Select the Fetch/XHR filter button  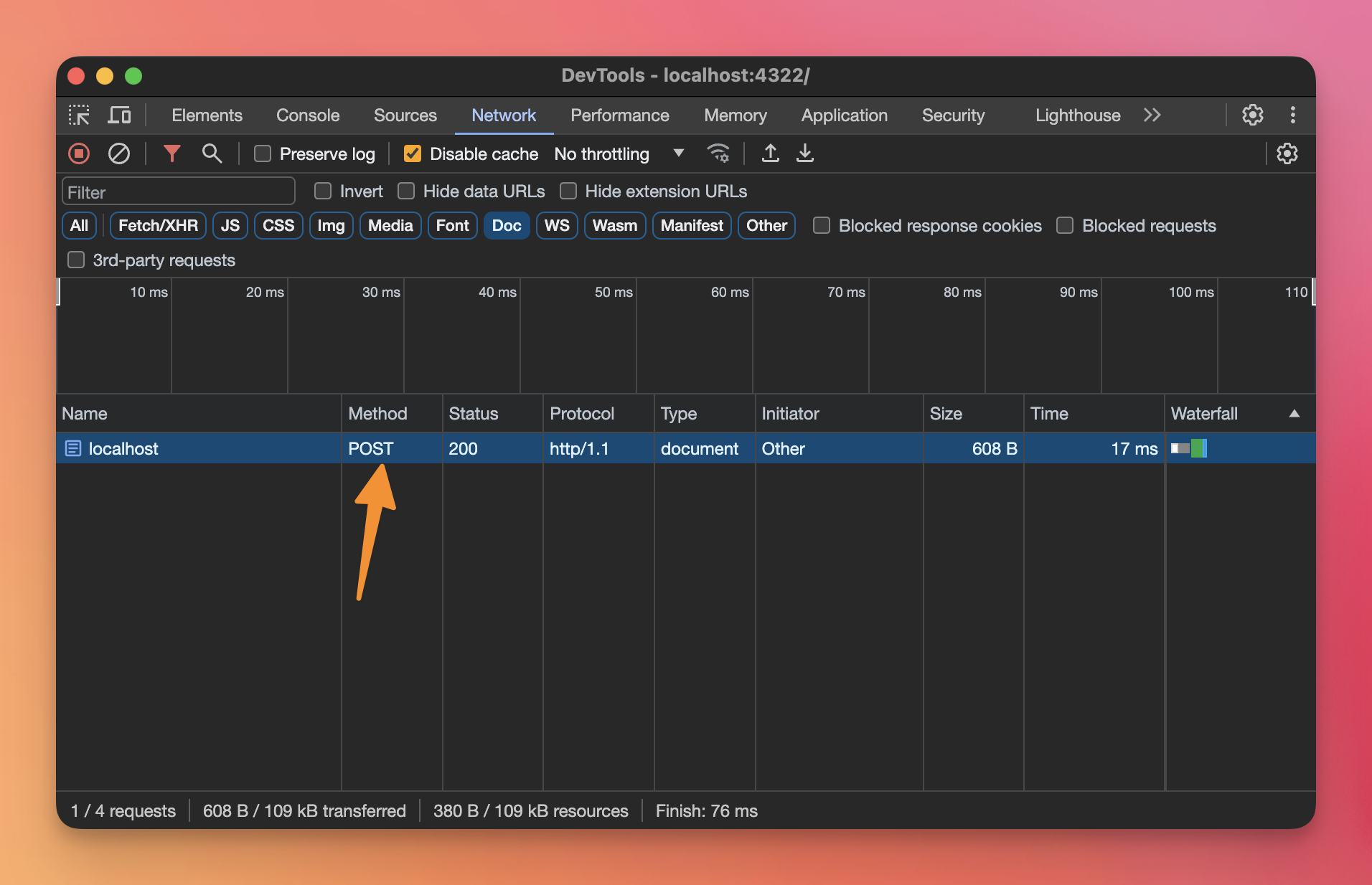[x=158, y=226]
